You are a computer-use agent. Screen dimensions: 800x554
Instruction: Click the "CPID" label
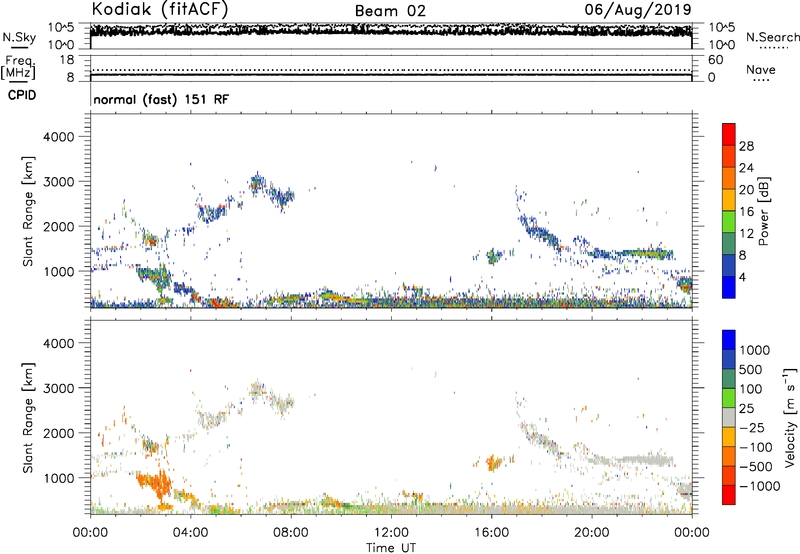coord(22,95)
